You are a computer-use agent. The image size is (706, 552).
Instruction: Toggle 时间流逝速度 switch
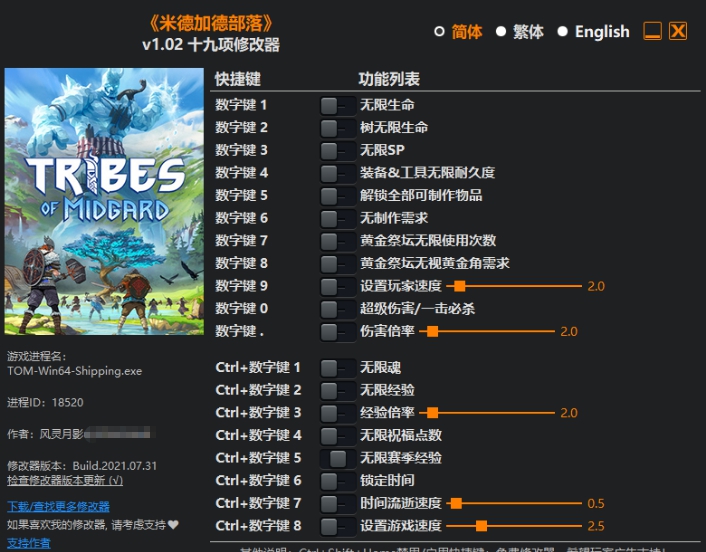pyautogui.click(x=338, y=503)
